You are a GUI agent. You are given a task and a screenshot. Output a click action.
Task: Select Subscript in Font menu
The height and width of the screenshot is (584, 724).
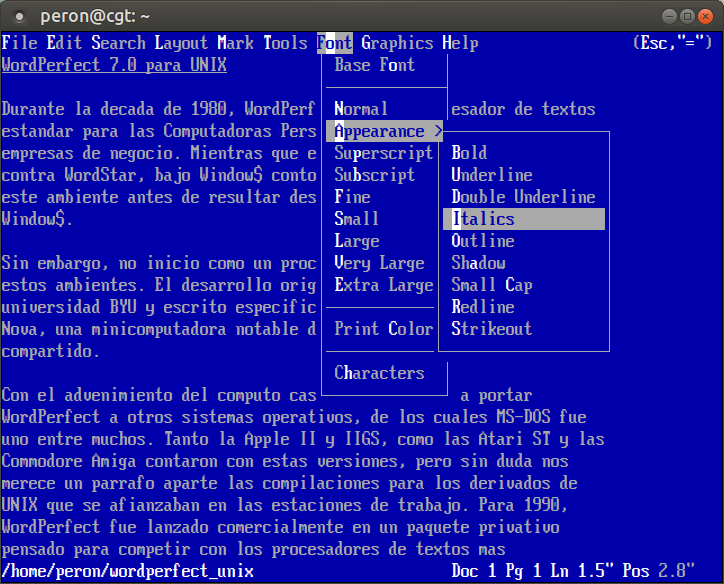(374, 175)
